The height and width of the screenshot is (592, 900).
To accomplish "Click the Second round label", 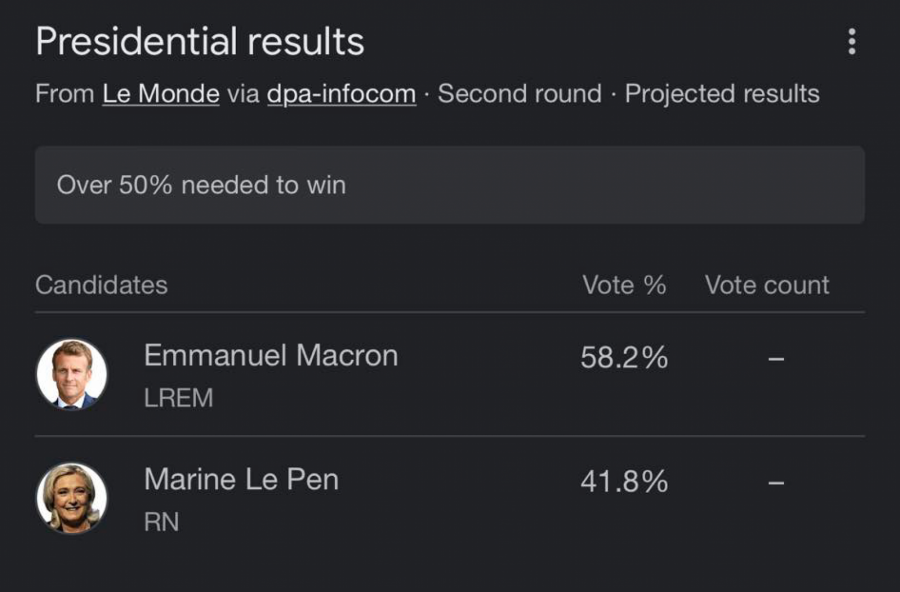I will pos(520,94).
